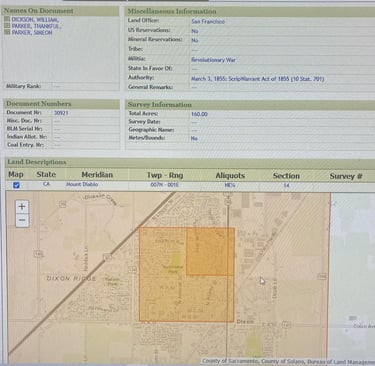Click the Aliquots column header
This screenshot has width=375, height=366.
click(230, 175)
